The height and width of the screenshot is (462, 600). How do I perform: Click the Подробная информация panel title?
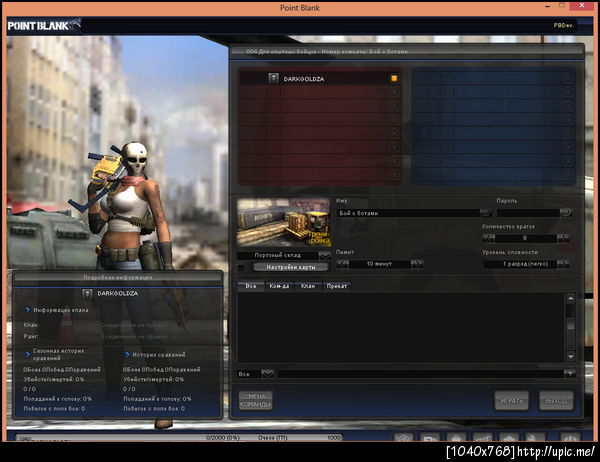coord(117,277)
